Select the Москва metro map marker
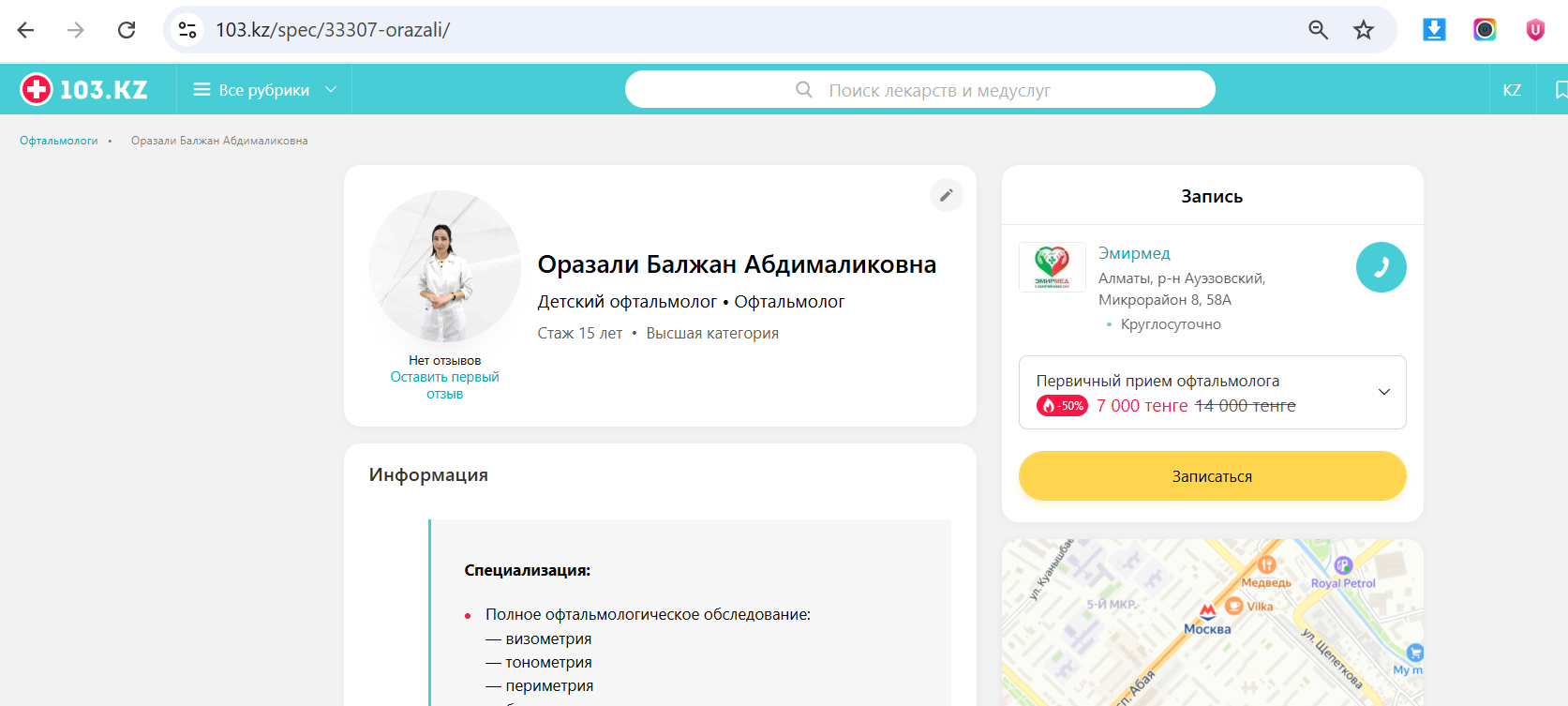Viewport: 1568px width, 706px height. 1208,611
